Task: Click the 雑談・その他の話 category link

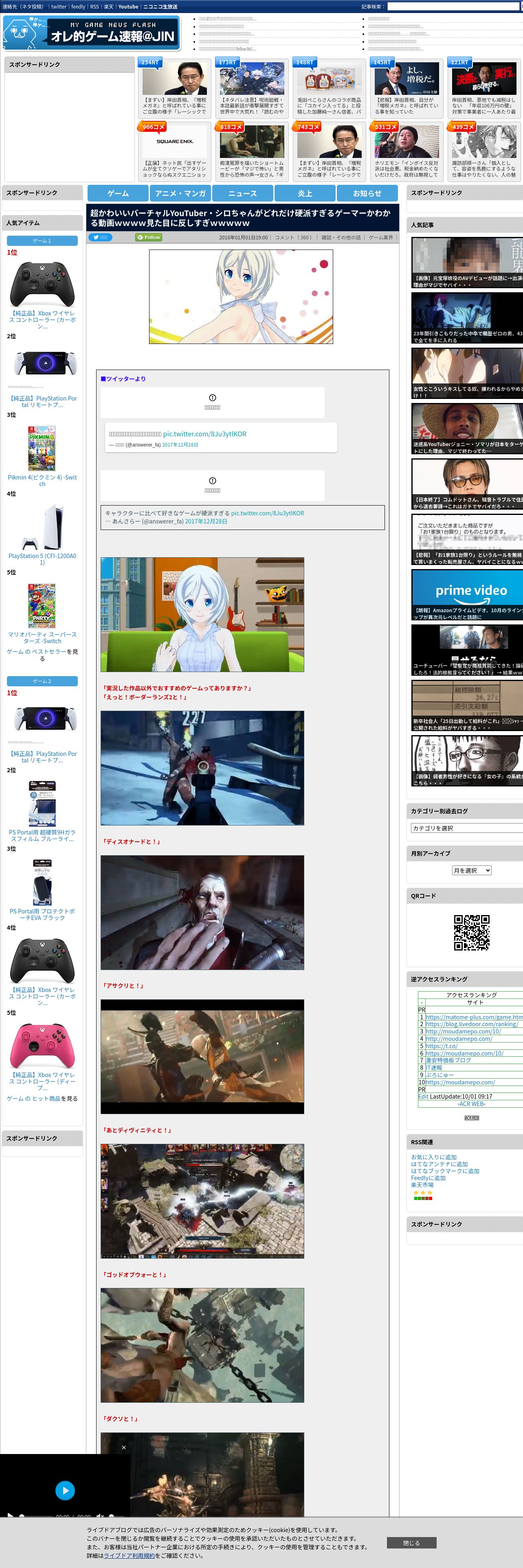Action: [x=341, y=237]
